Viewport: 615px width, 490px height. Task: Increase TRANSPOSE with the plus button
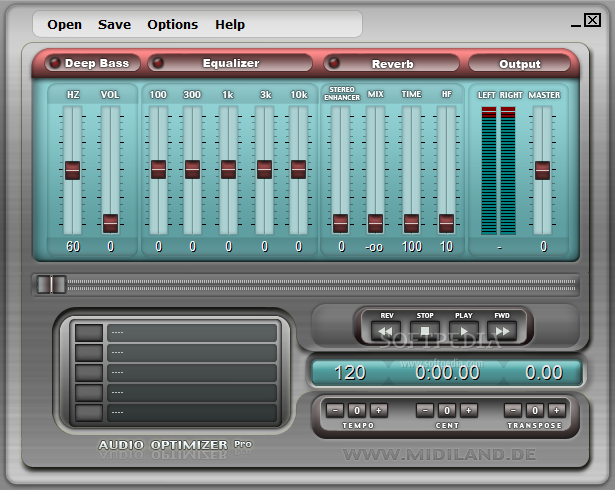(557, 410)
